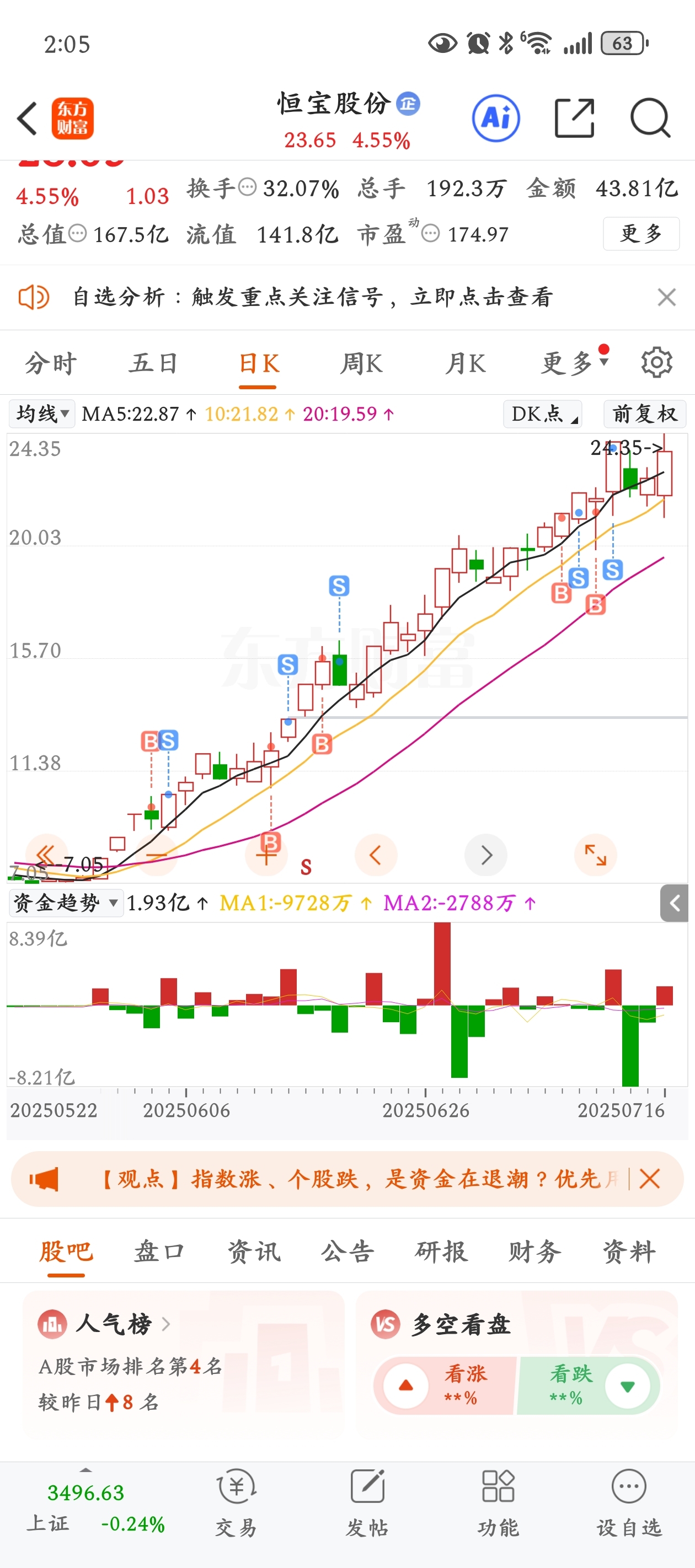Expand chart to fullscreen icon

click(595, 855)
